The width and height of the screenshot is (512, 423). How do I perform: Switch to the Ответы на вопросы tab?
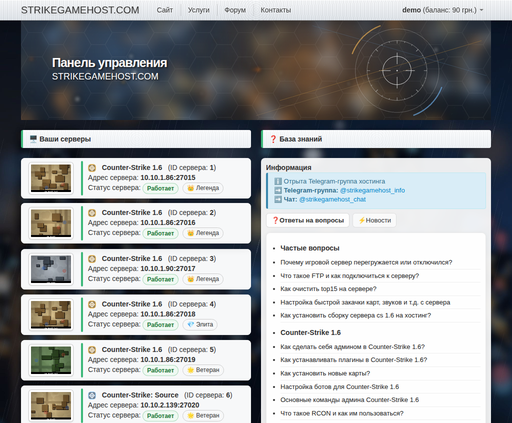click(x=308, y=220)
